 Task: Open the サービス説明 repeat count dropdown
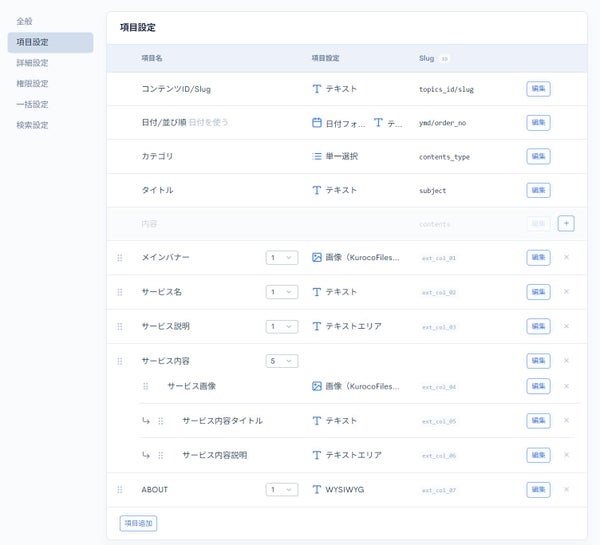coord(282,326)
